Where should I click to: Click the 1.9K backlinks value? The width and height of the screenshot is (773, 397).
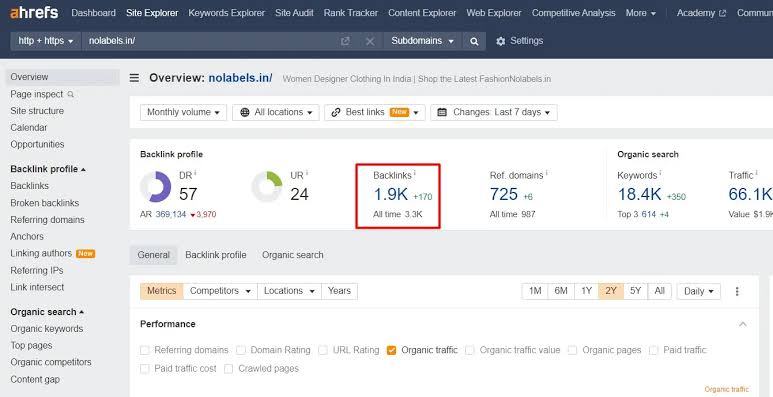coord(391,195)
